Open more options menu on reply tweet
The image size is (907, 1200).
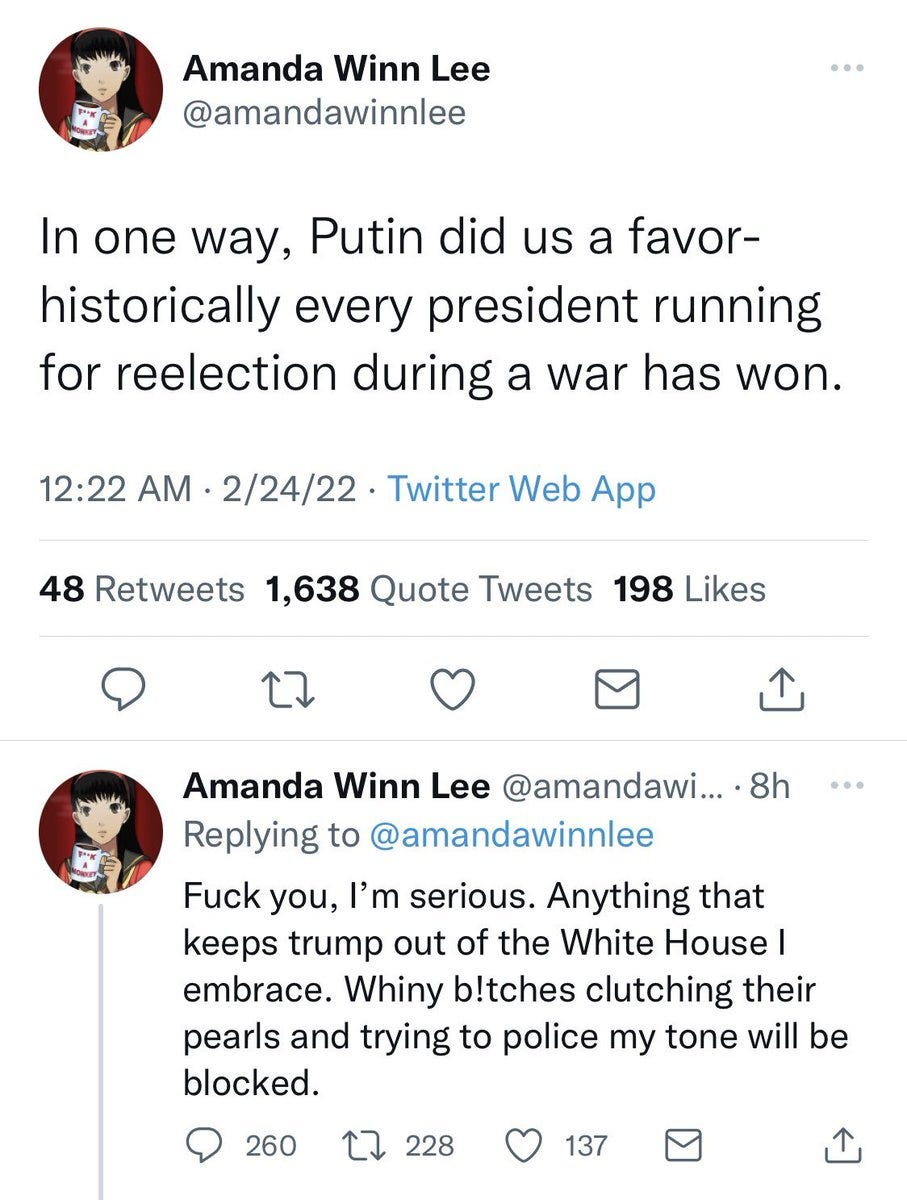coord(846,786)
